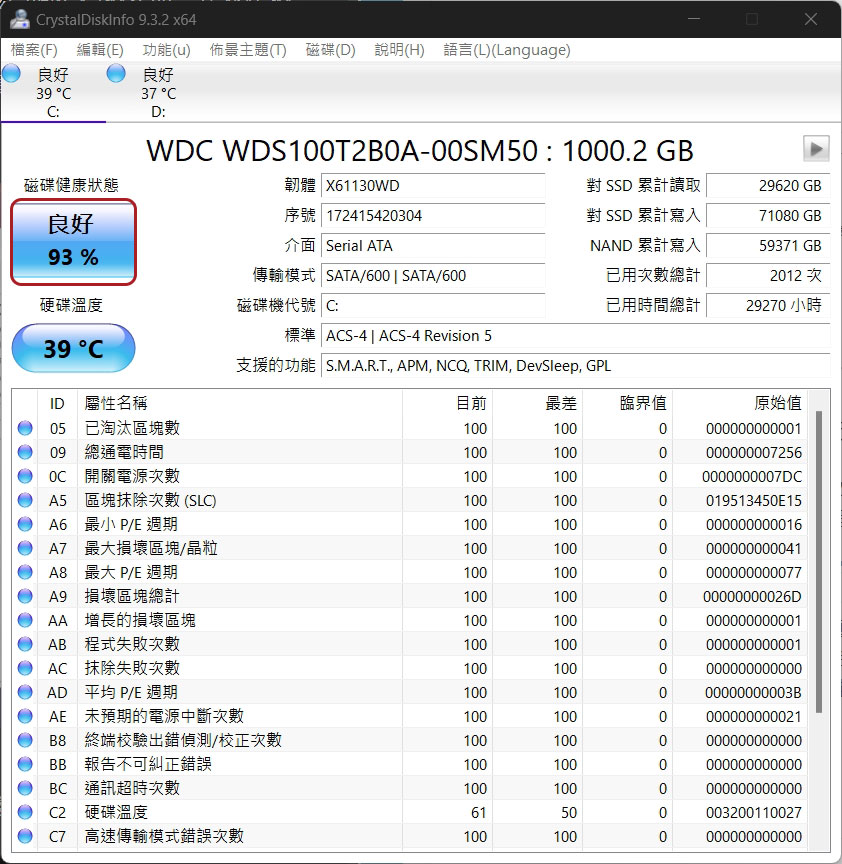
Task: Click the total reads value 29620 GB
Action: (x=768, y=186)
